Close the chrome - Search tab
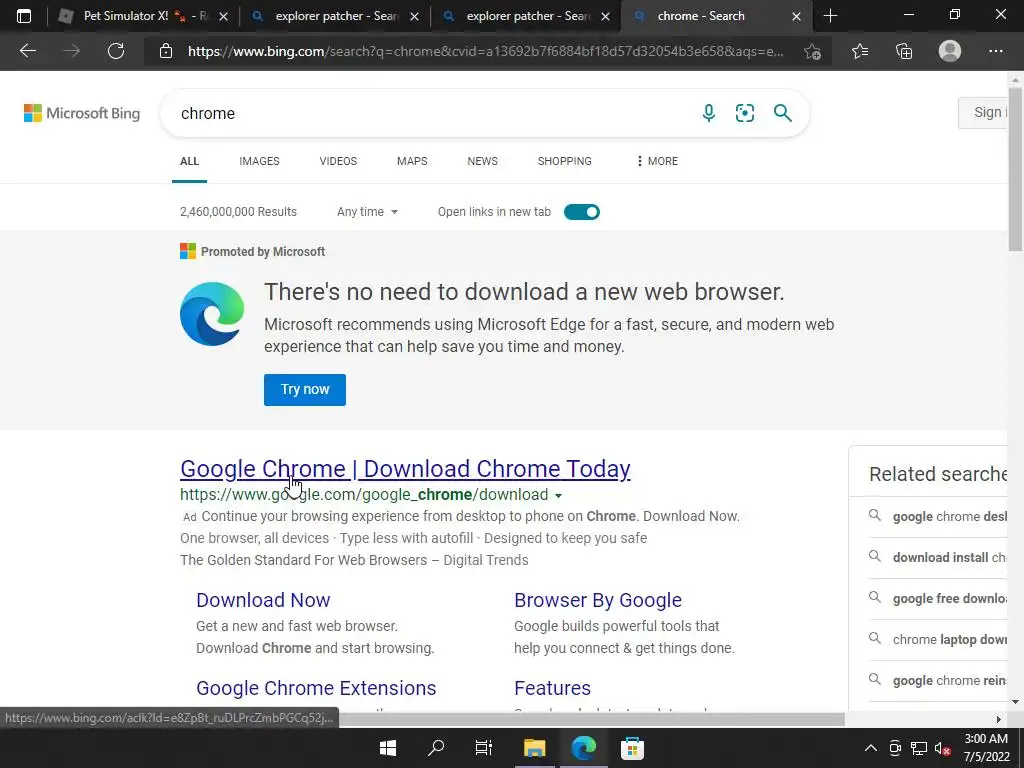 [796, 16]
